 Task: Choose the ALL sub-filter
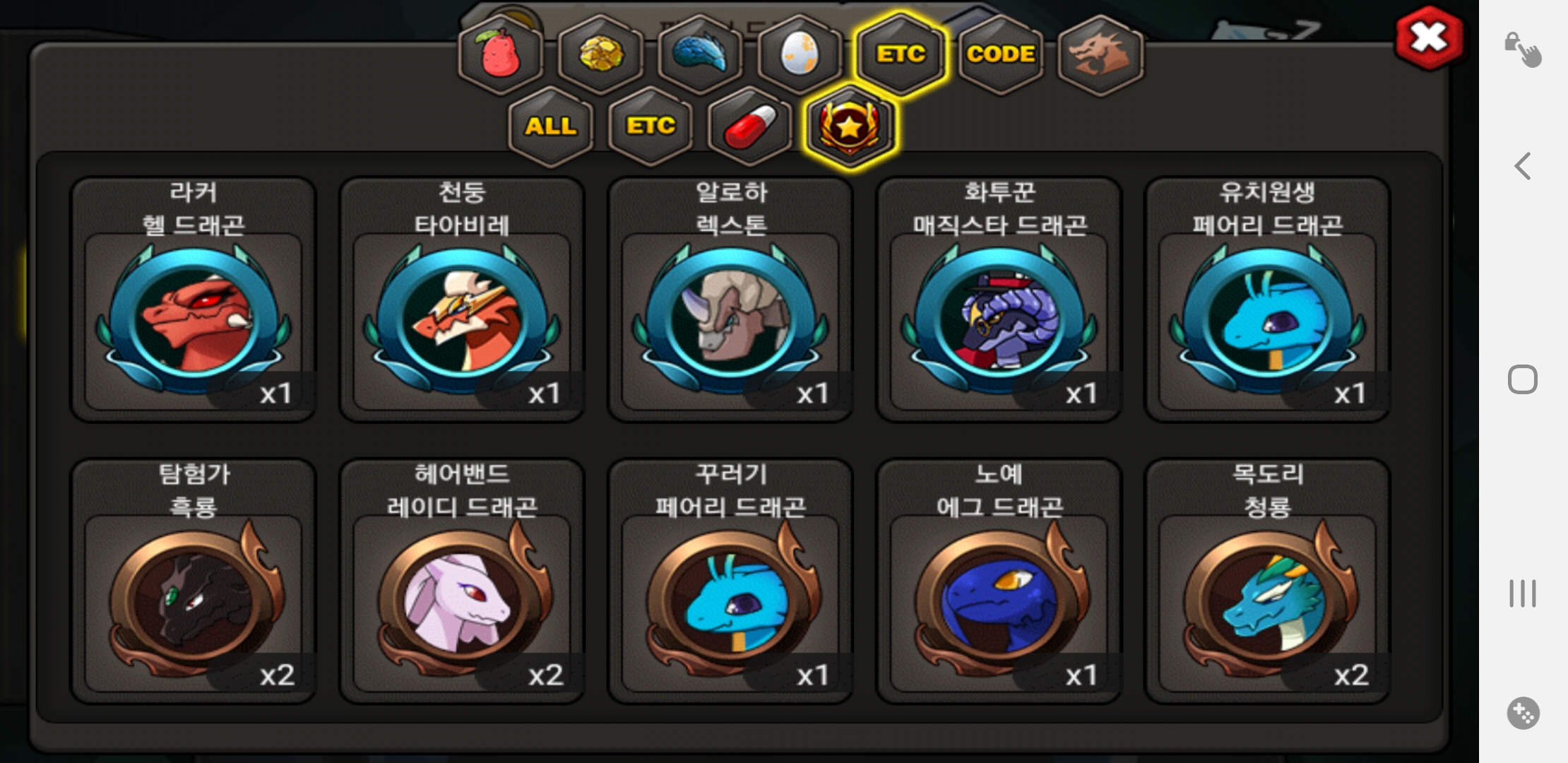pyautogui.click(x=550, y=126)
